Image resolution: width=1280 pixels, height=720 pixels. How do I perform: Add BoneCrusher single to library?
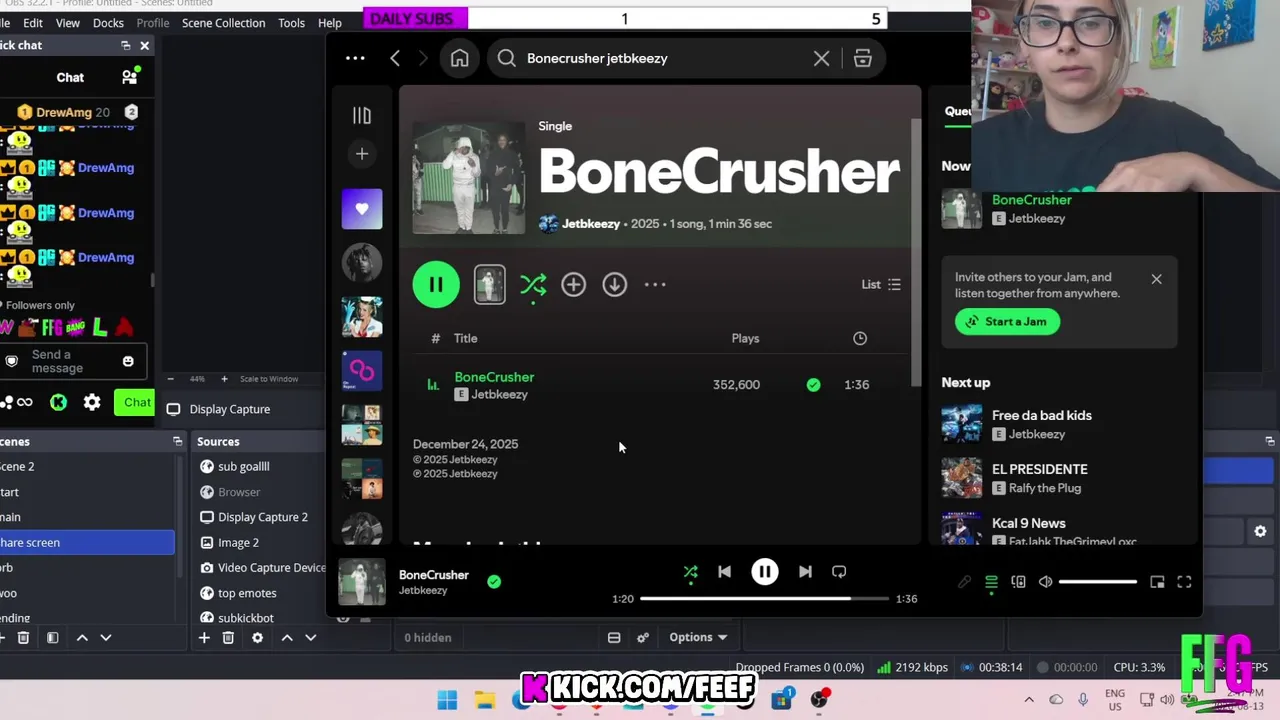click(x=573, y=285)
